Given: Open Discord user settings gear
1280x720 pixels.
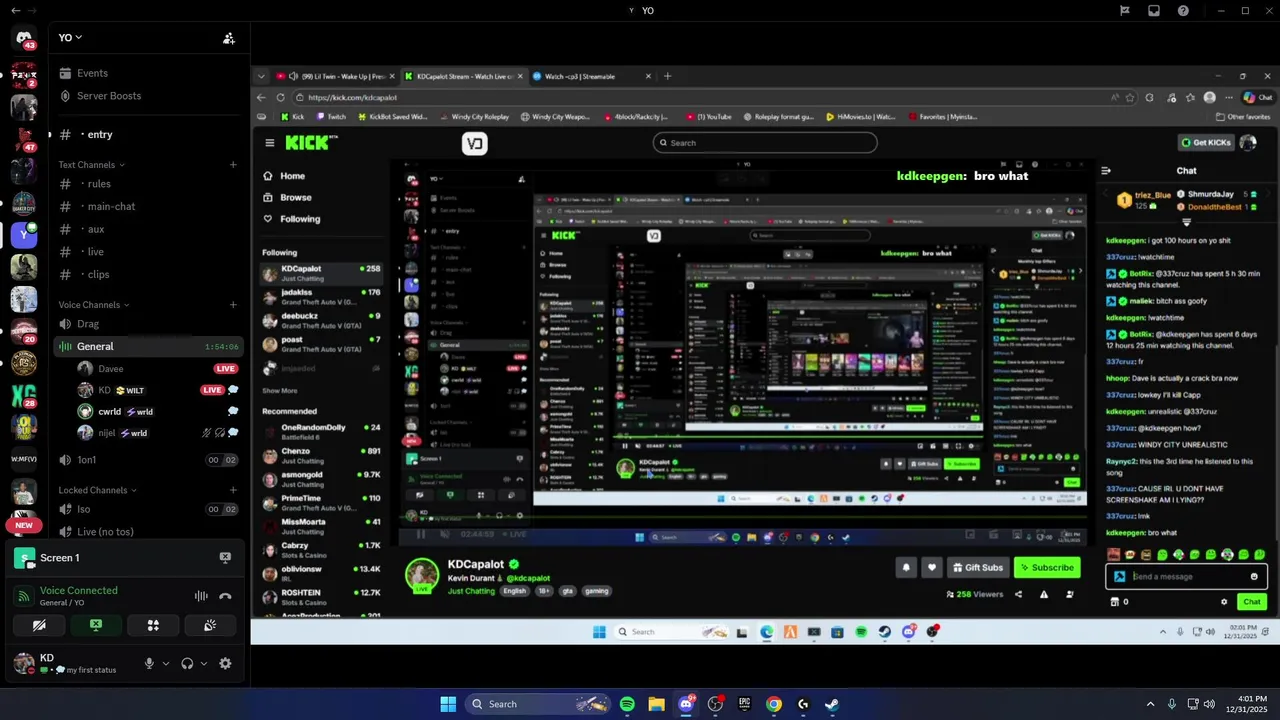Looking at the screenshot, I should 225,663.
